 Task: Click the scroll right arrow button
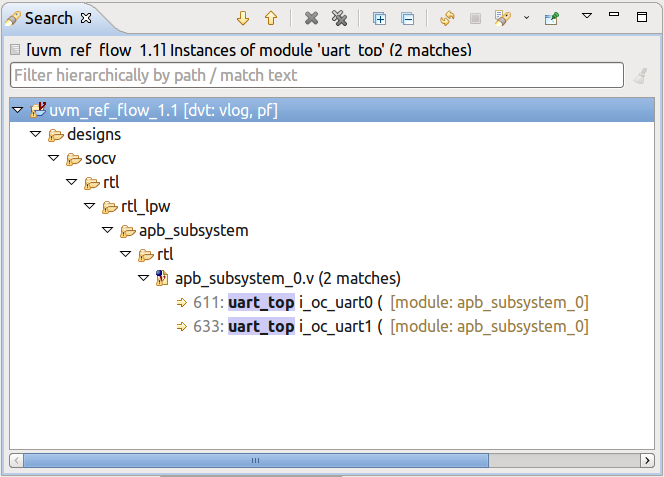point(647,460)
